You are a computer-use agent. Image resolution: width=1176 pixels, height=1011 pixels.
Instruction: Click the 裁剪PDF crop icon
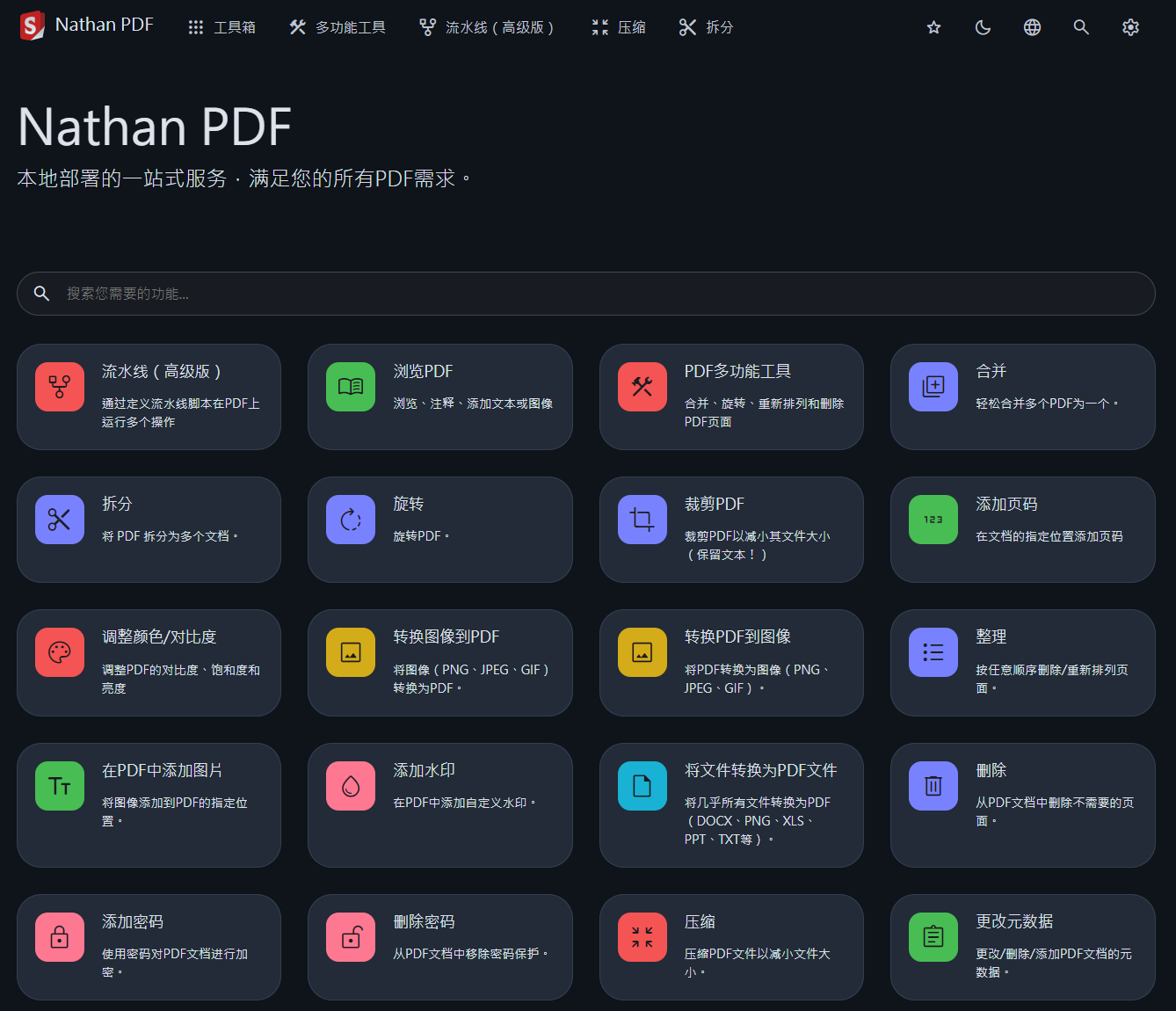click(x=642, y=520)
